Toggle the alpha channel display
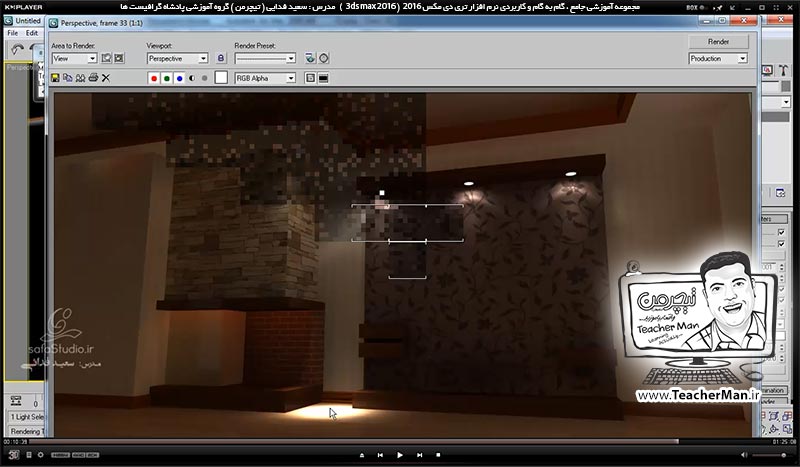Image resolution: width=800 pixels, height=467 pixels. tap(192, 78)
